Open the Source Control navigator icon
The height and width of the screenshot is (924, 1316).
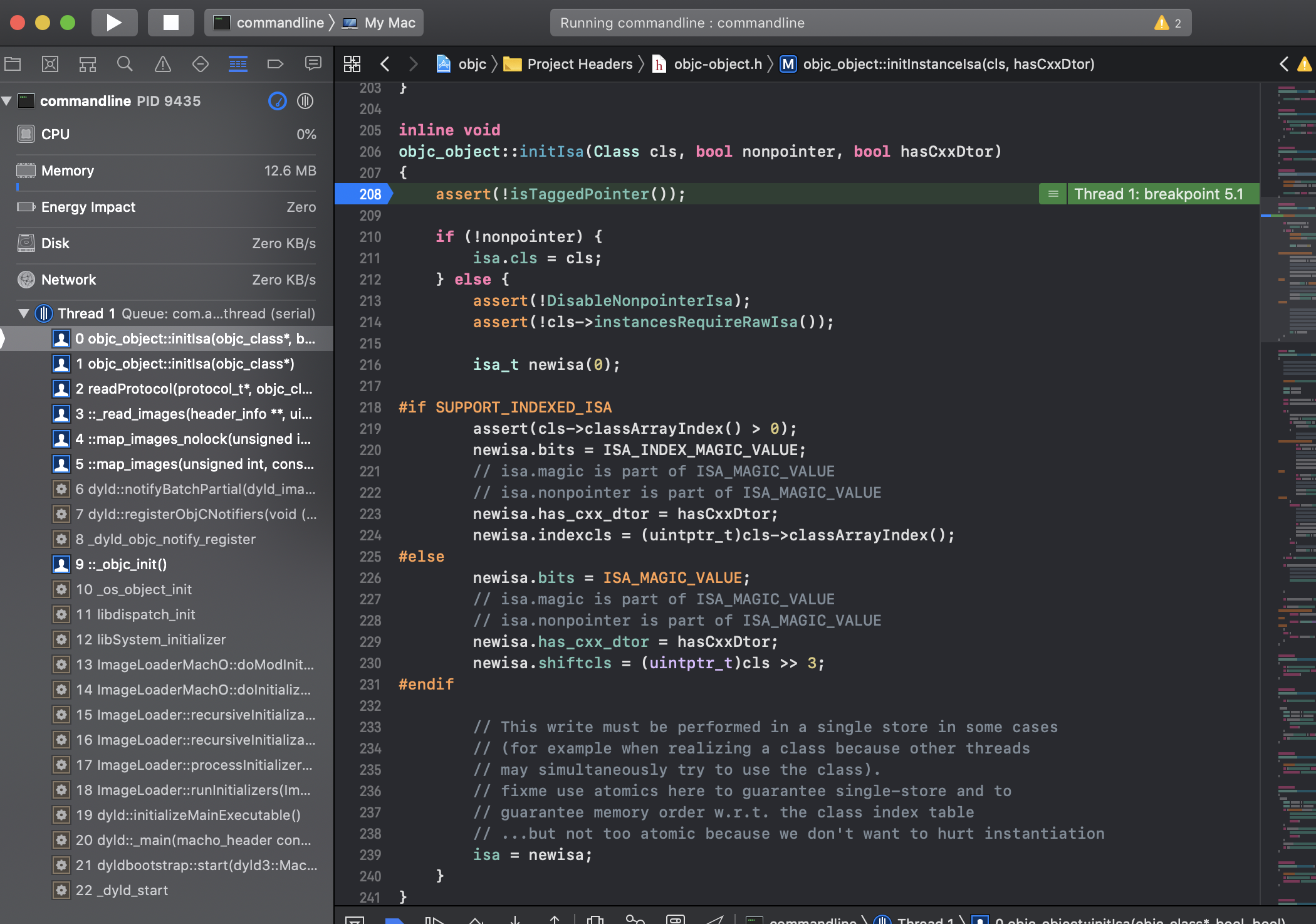[50, 64]
